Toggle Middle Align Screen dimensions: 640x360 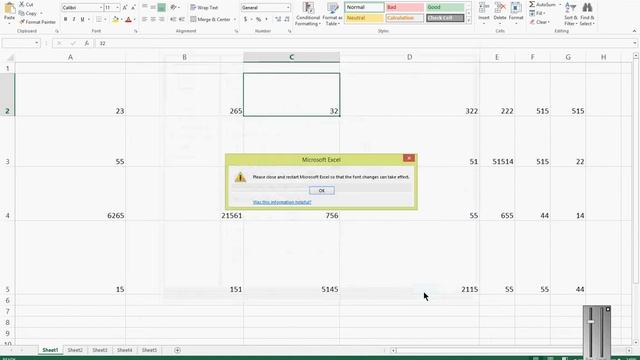click(153, 7)
